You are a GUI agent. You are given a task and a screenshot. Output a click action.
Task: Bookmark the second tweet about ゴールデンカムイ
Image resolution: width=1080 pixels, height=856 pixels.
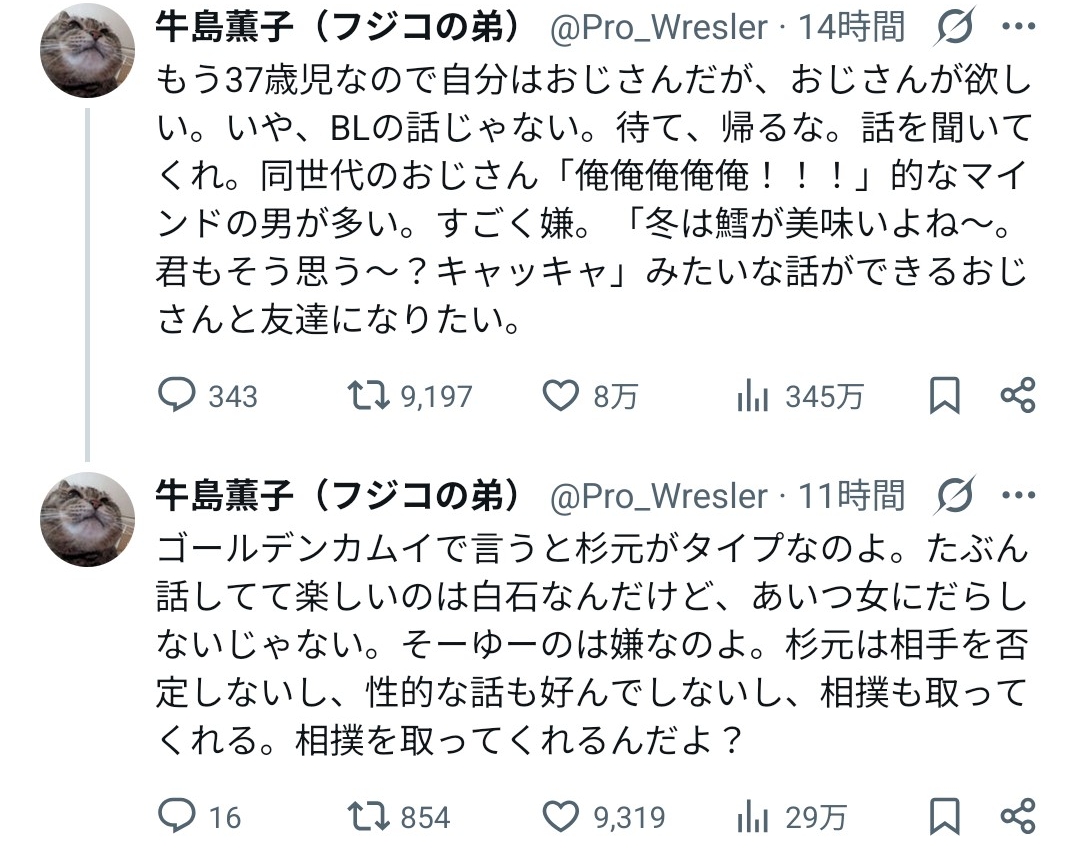click(x=944, y=816)
